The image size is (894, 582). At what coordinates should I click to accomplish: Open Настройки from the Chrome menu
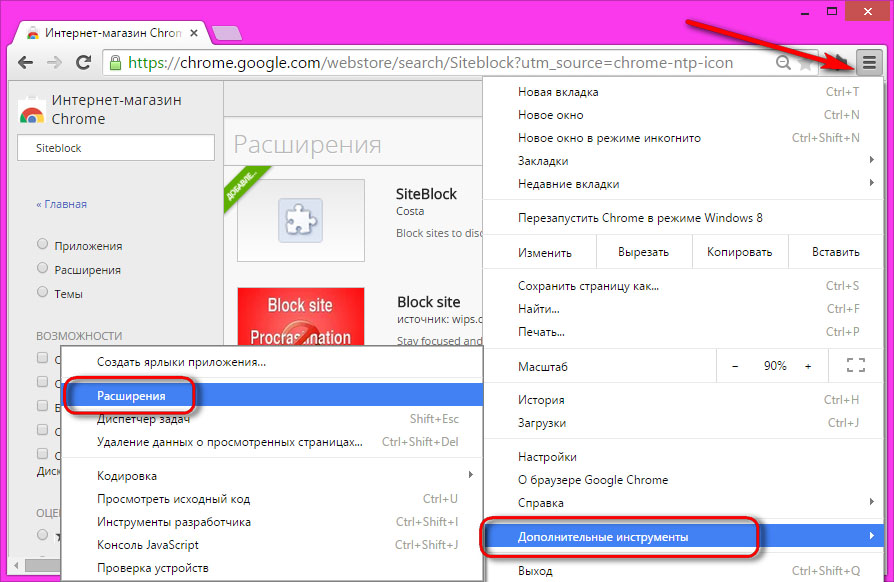(x=682, y=457)
